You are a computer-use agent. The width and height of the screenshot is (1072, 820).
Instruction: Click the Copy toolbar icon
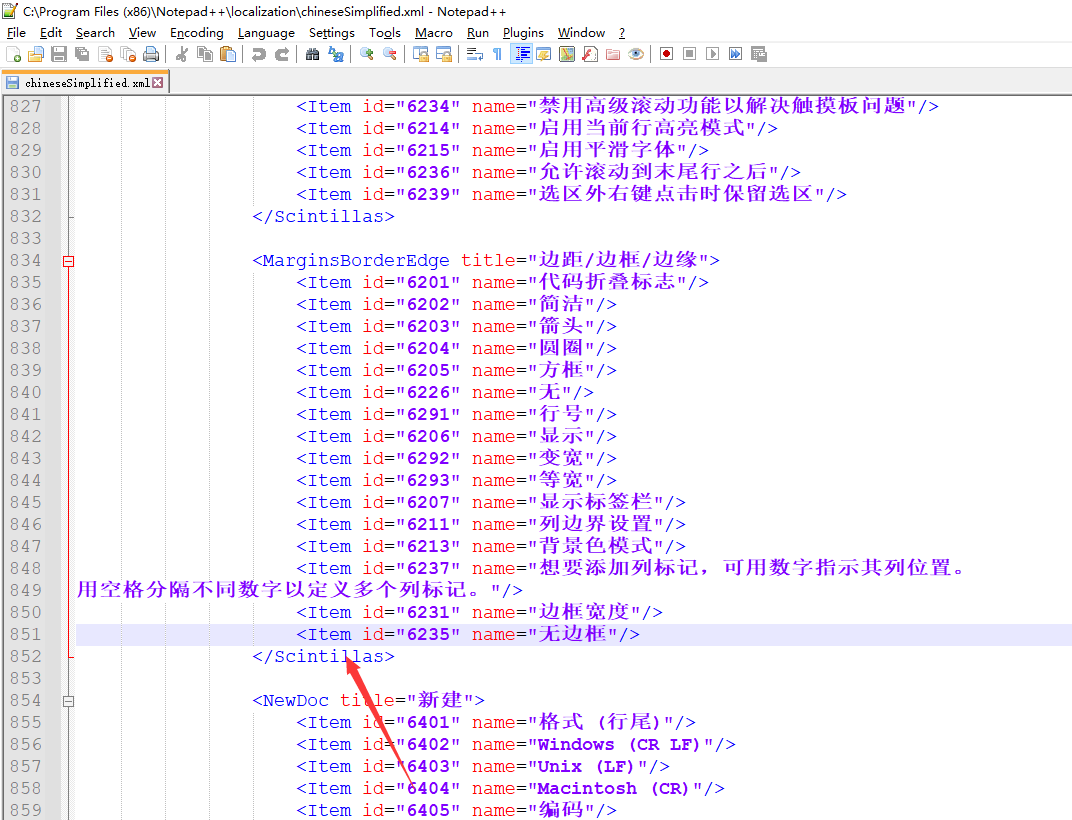click(204, 55)
